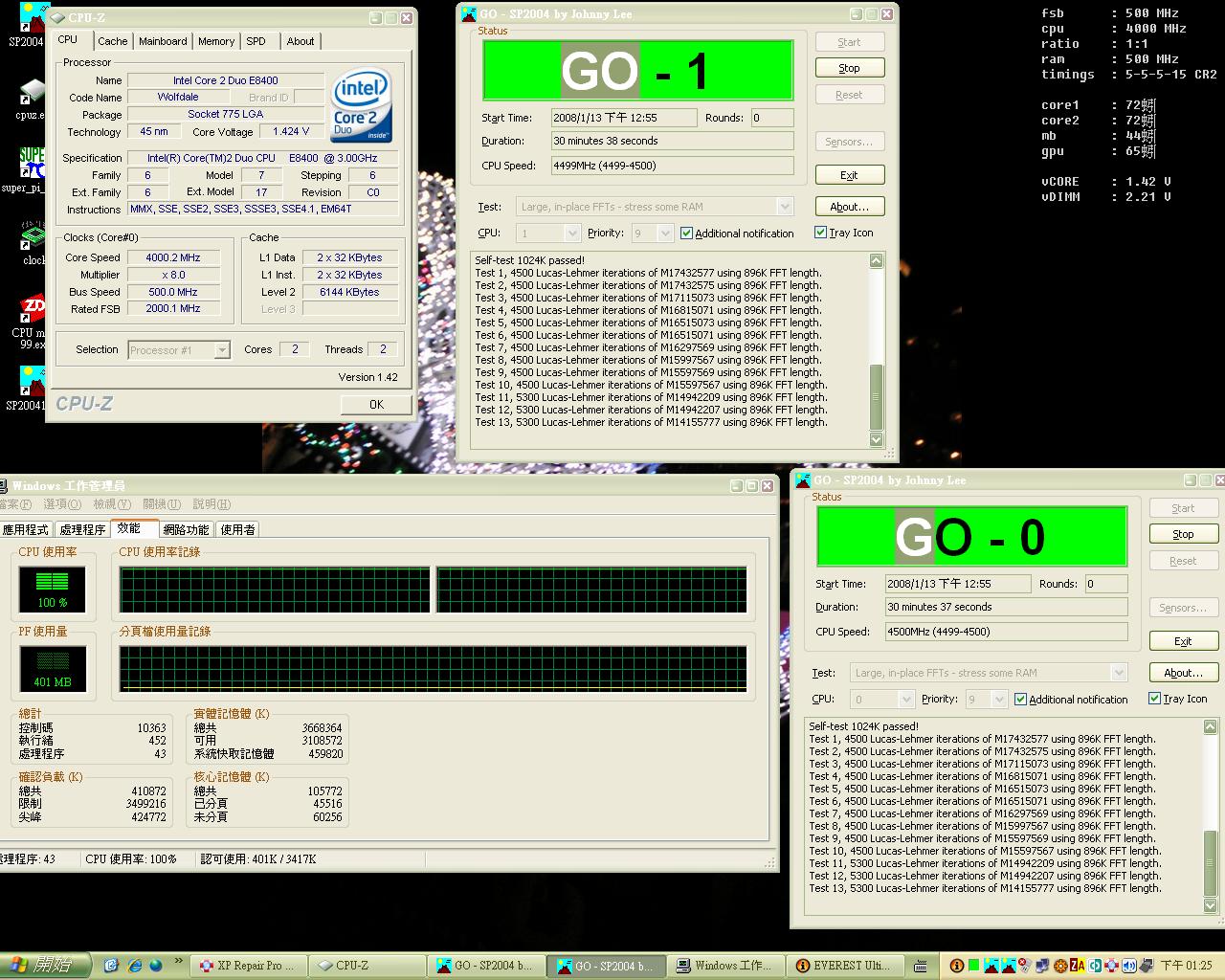Click the lifebuoy XP Repair tray icon

[1112, 966]
